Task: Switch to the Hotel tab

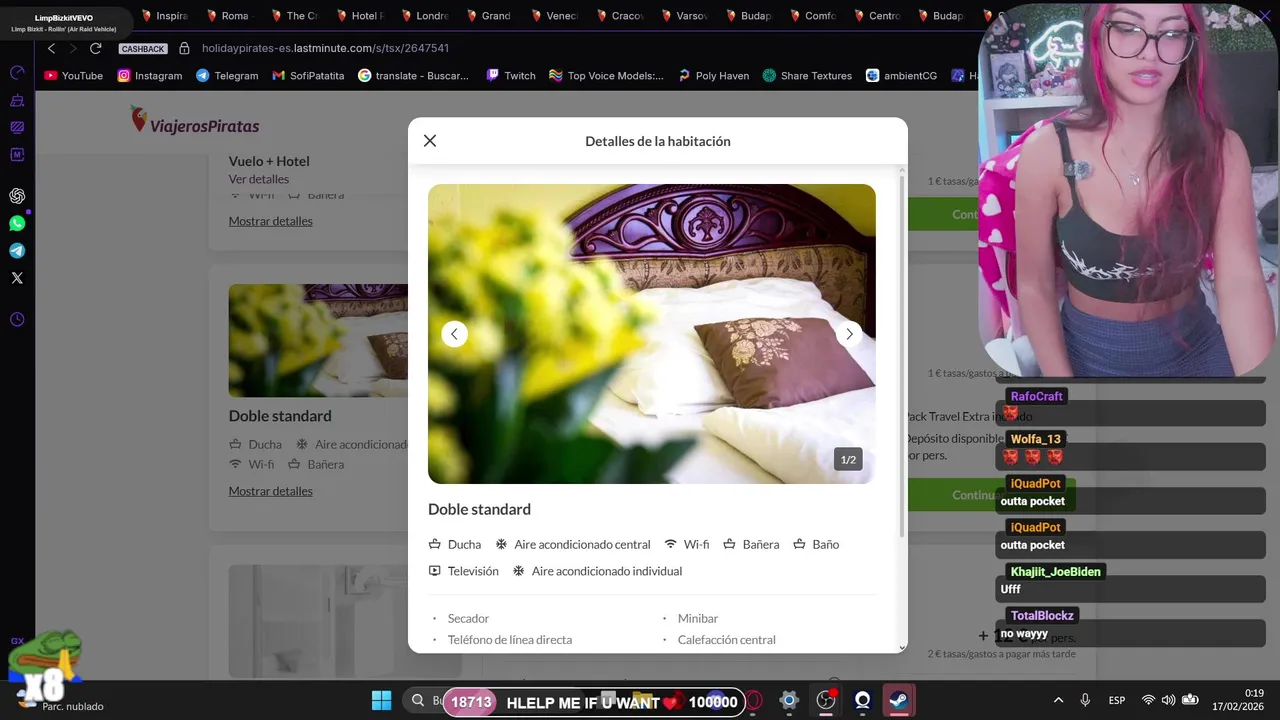Action: click(x=359, y=16)
